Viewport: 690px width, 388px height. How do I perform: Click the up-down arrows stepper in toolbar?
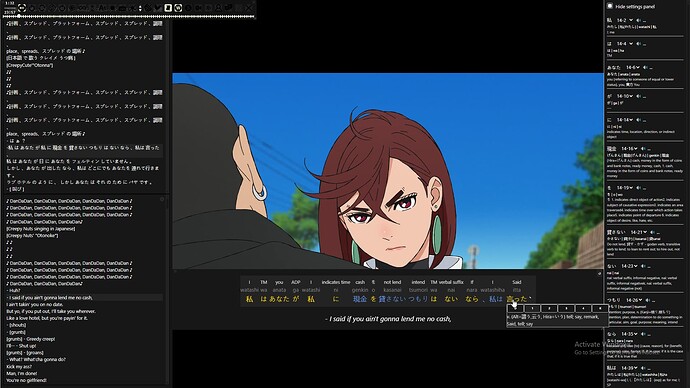[x=140, y=8]
